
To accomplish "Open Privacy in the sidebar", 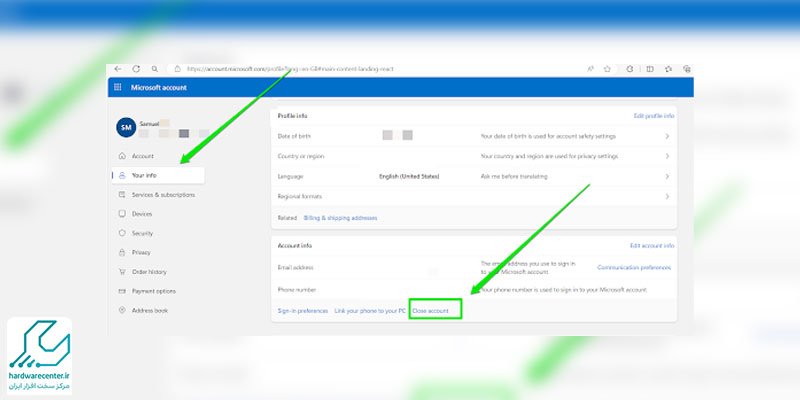I will (141, 253).
